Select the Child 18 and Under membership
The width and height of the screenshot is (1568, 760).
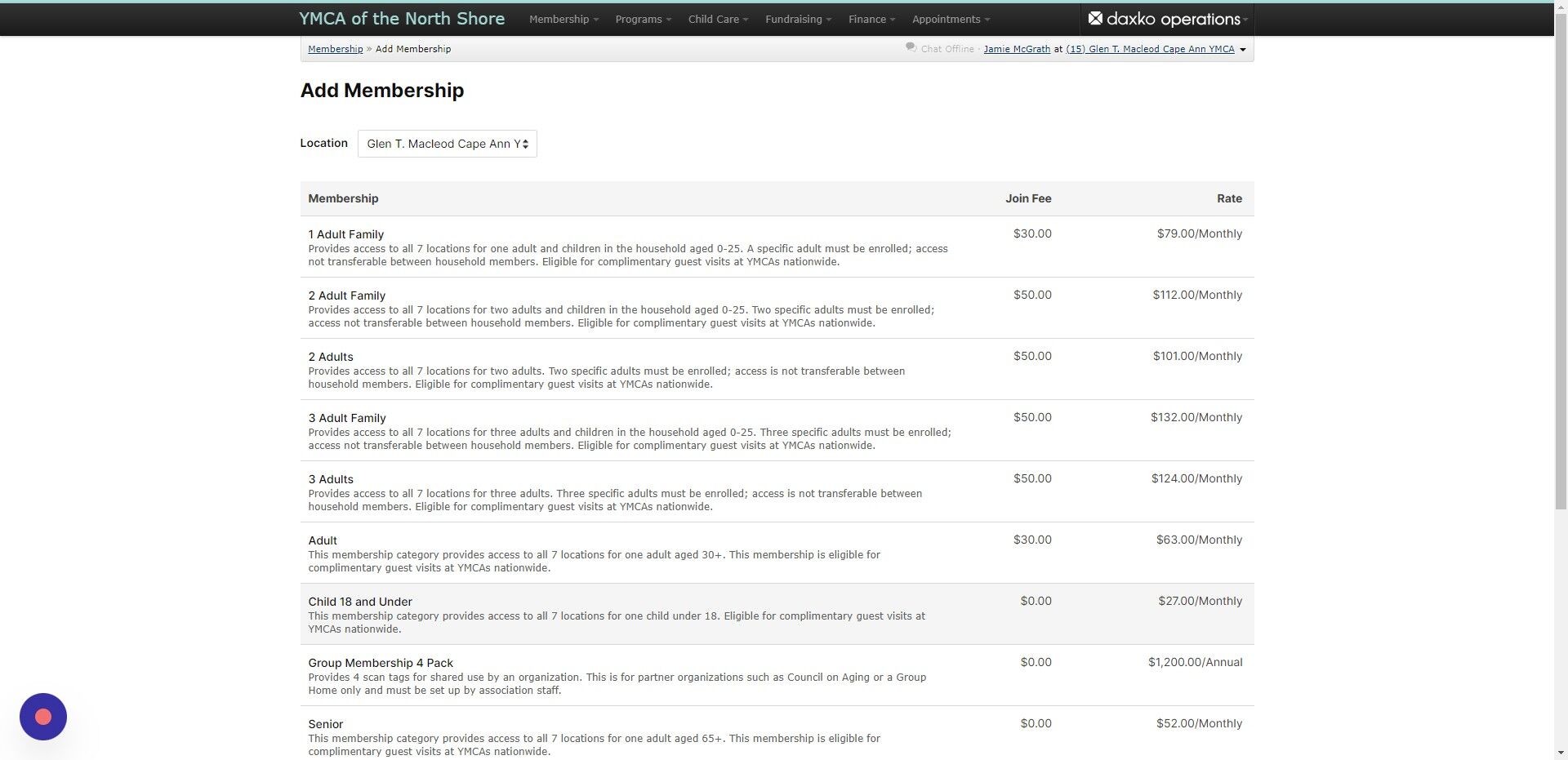pyautogui.click(x=360, y=602)
